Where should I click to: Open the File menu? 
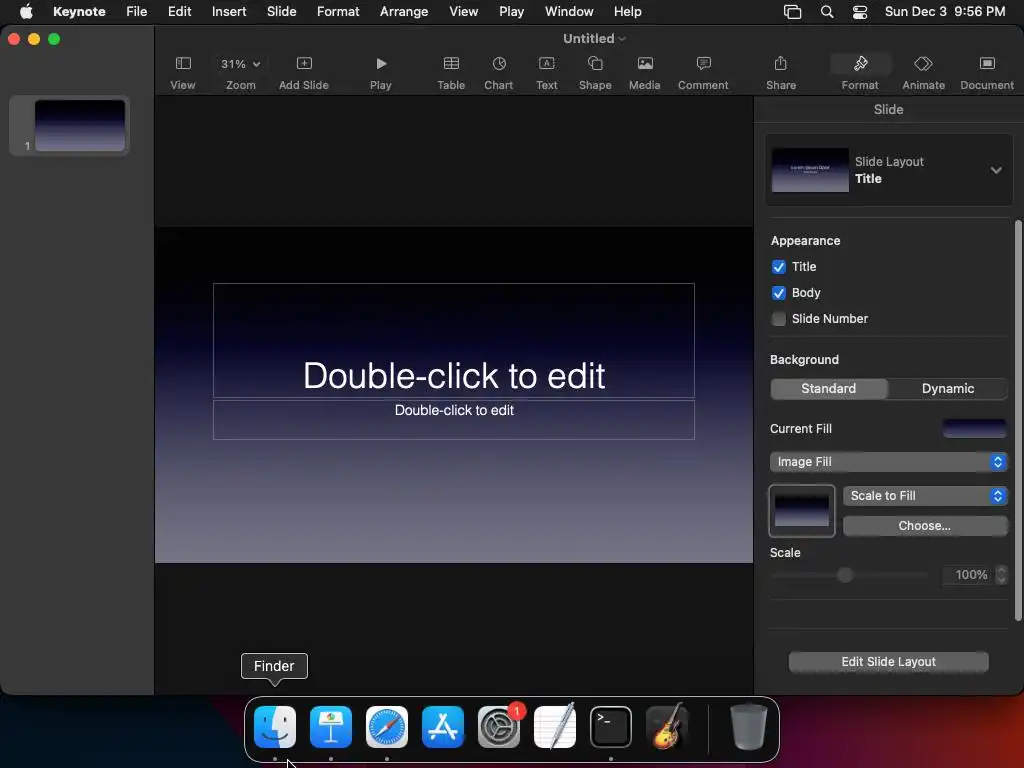[x=136, y=12]
